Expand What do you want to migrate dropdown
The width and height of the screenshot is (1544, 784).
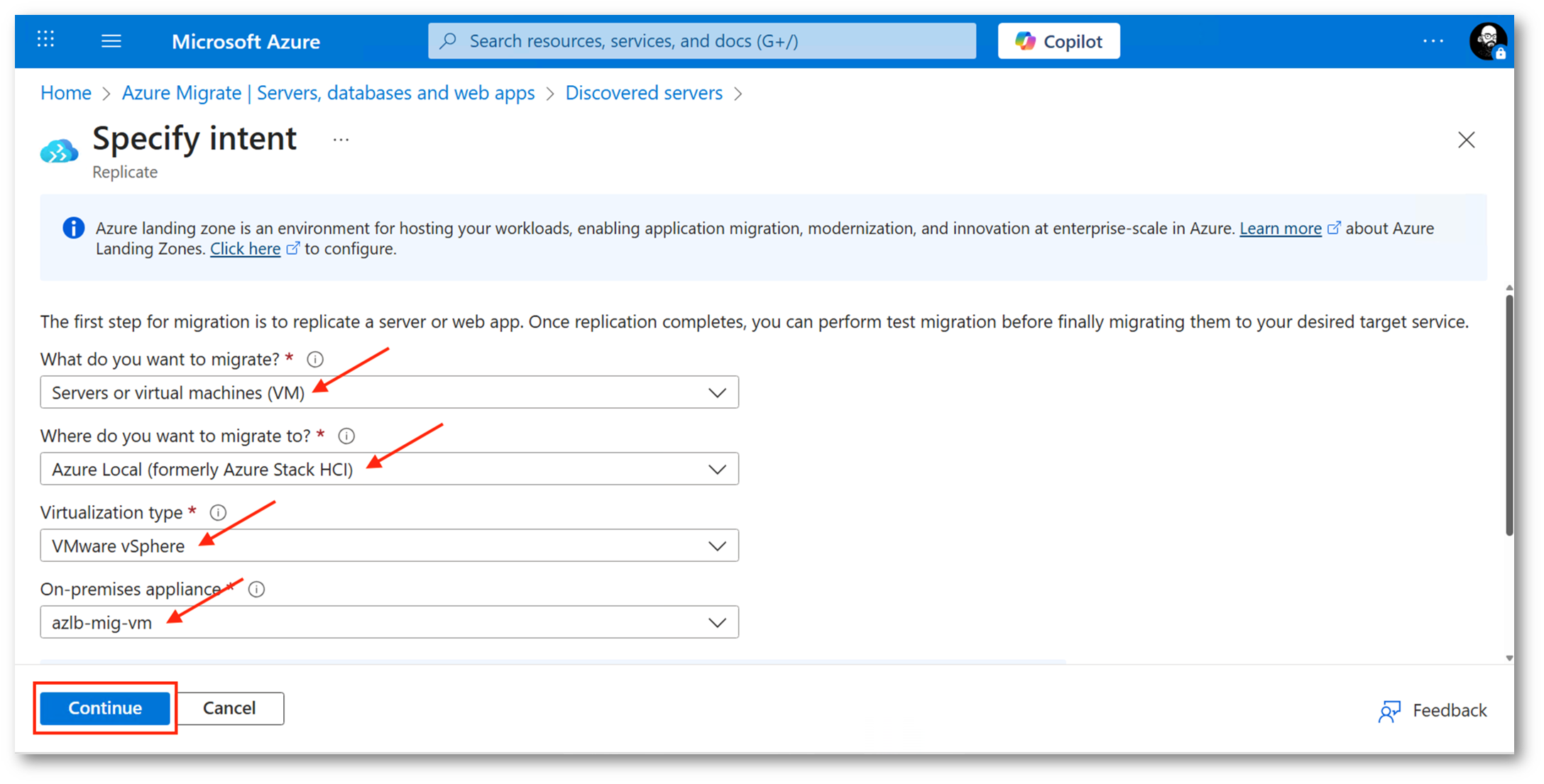pos(389,392)
